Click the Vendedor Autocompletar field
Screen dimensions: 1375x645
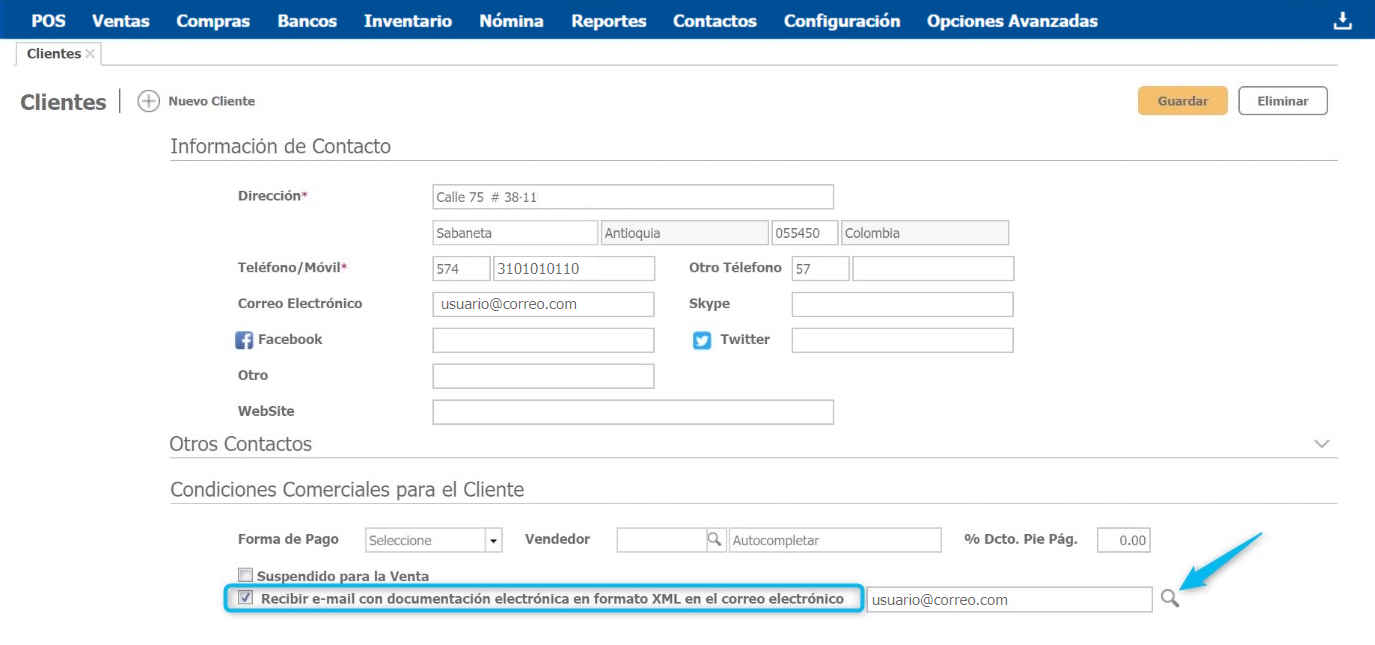tap(835, 540)
